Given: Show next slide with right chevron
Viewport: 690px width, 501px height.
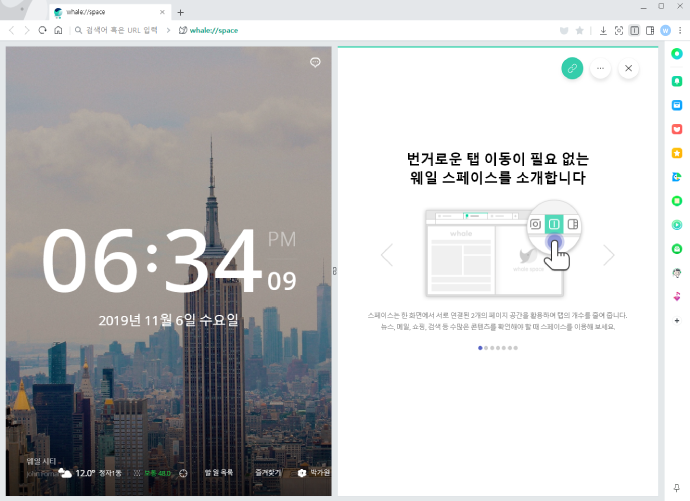Looking at the screenshot, I should [x=609, y=255].
